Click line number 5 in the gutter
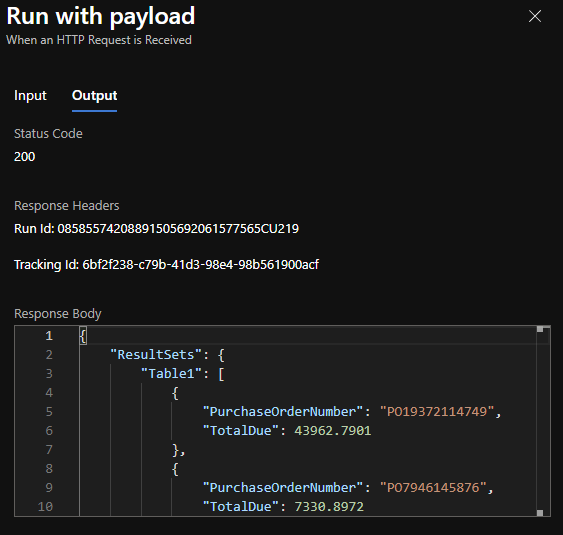 [49, 411]
